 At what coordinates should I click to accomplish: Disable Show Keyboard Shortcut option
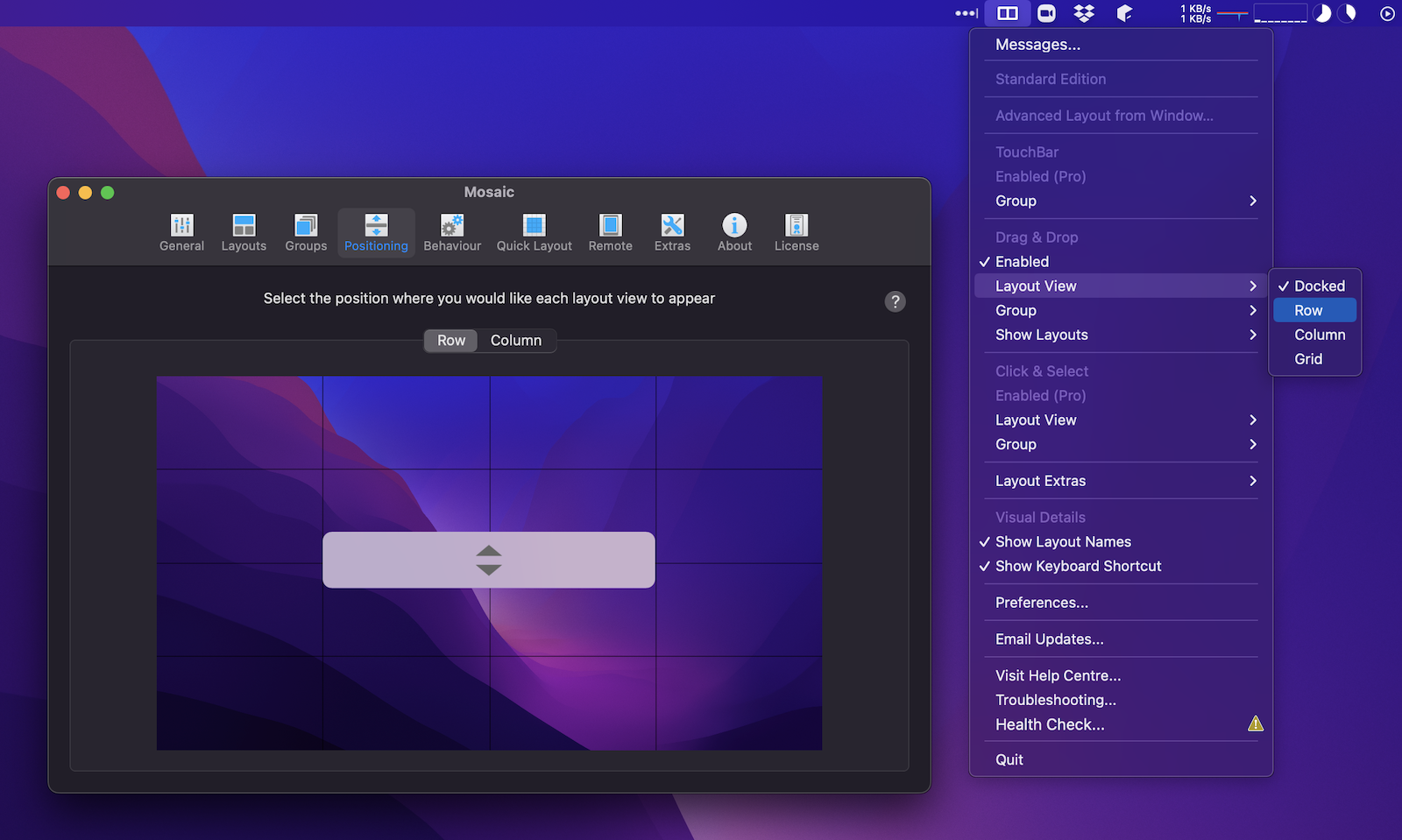1078,567
